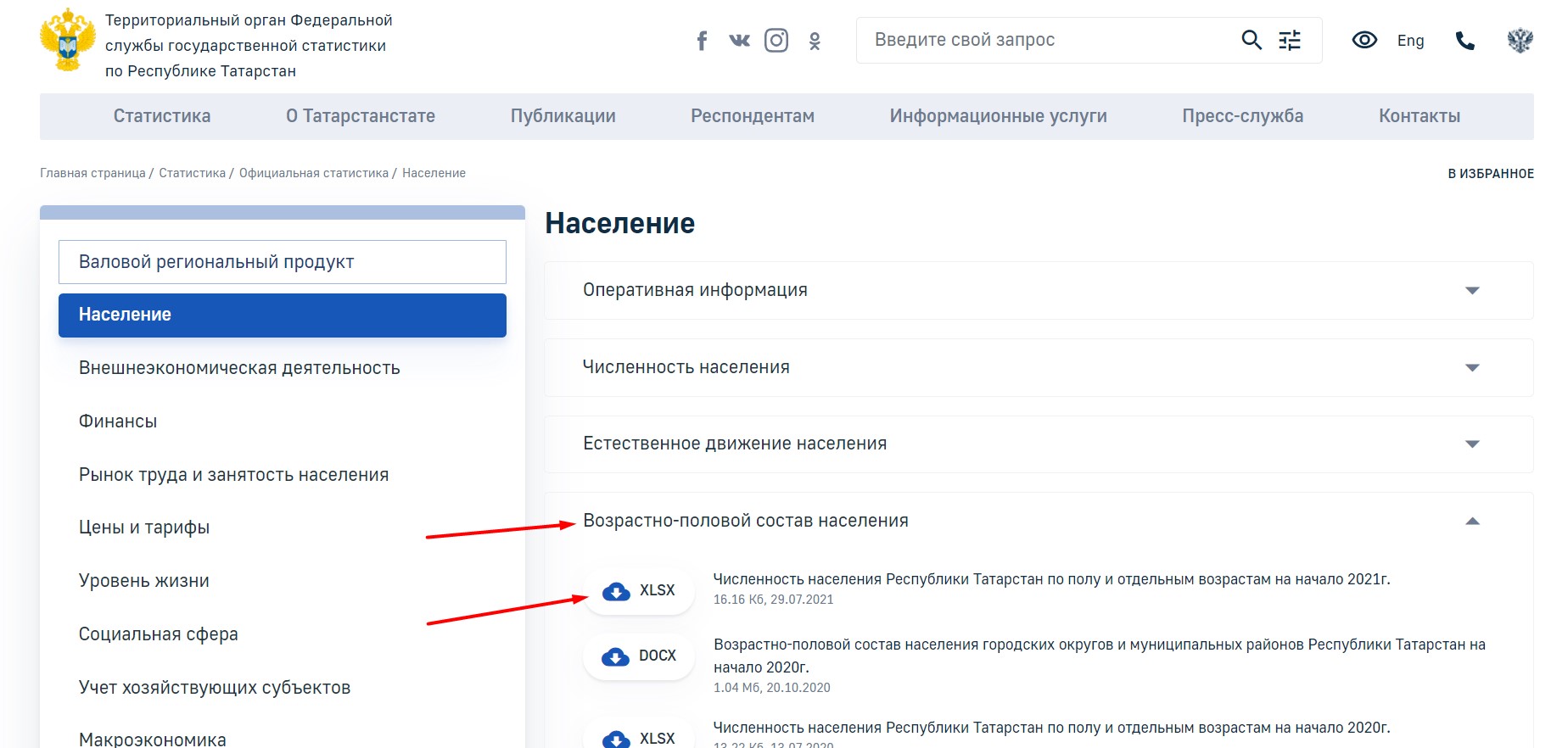Add page via В ИЗБРАННОЕ
Screen dimensions: 1568x748
pyautogui.click(x=1491, y=174)
